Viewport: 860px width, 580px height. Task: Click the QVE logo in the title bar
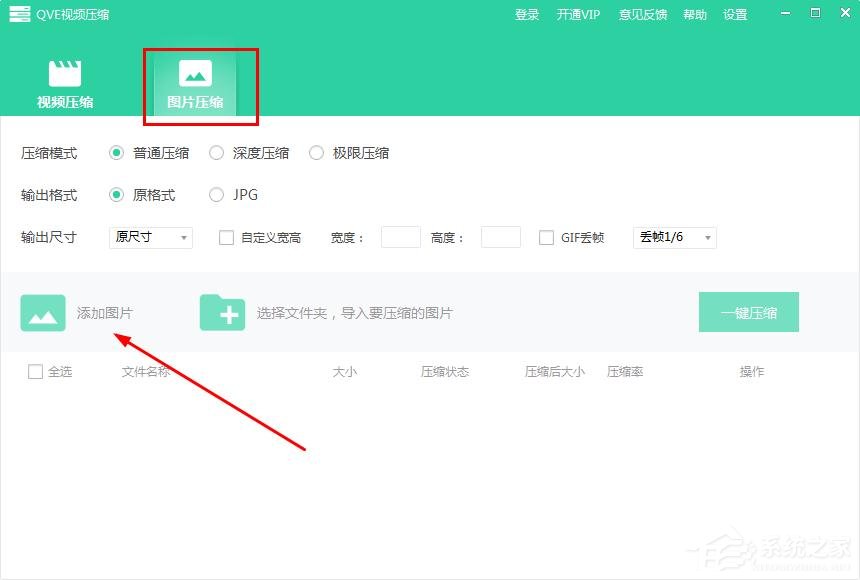20,13
